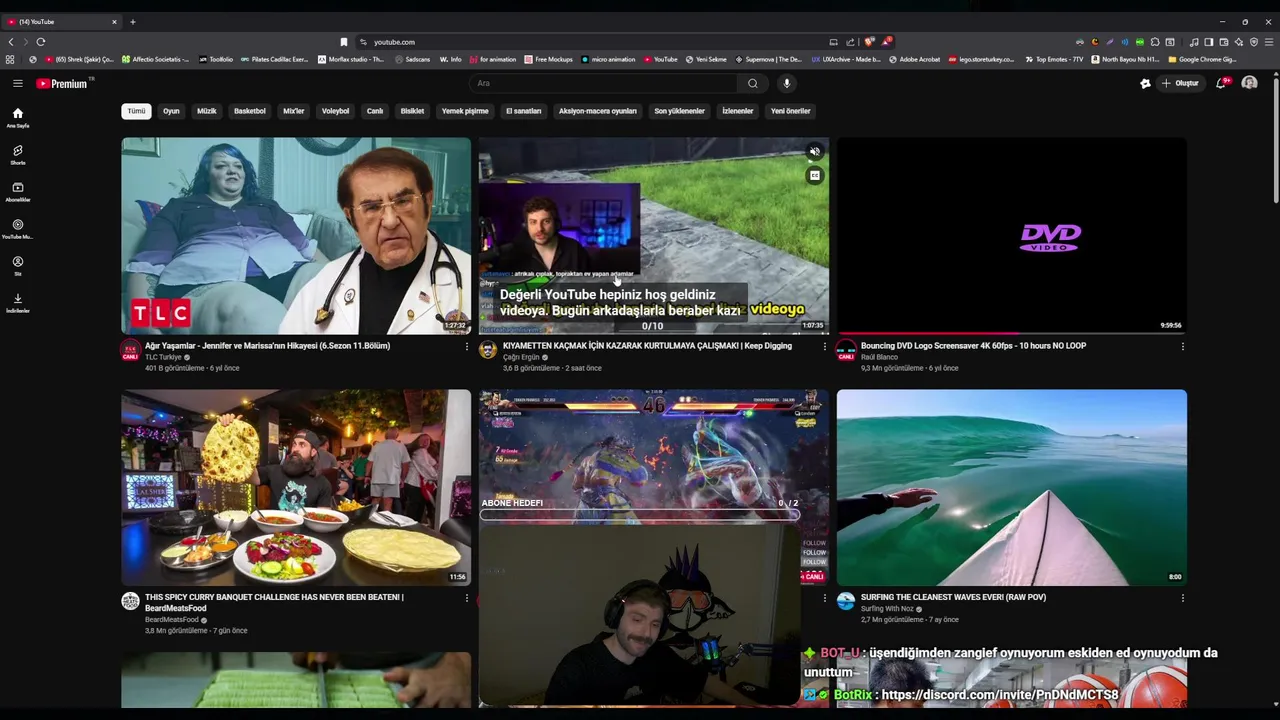Open Bouncing DVD Logo Screensaver title

[x=973, y=346]
